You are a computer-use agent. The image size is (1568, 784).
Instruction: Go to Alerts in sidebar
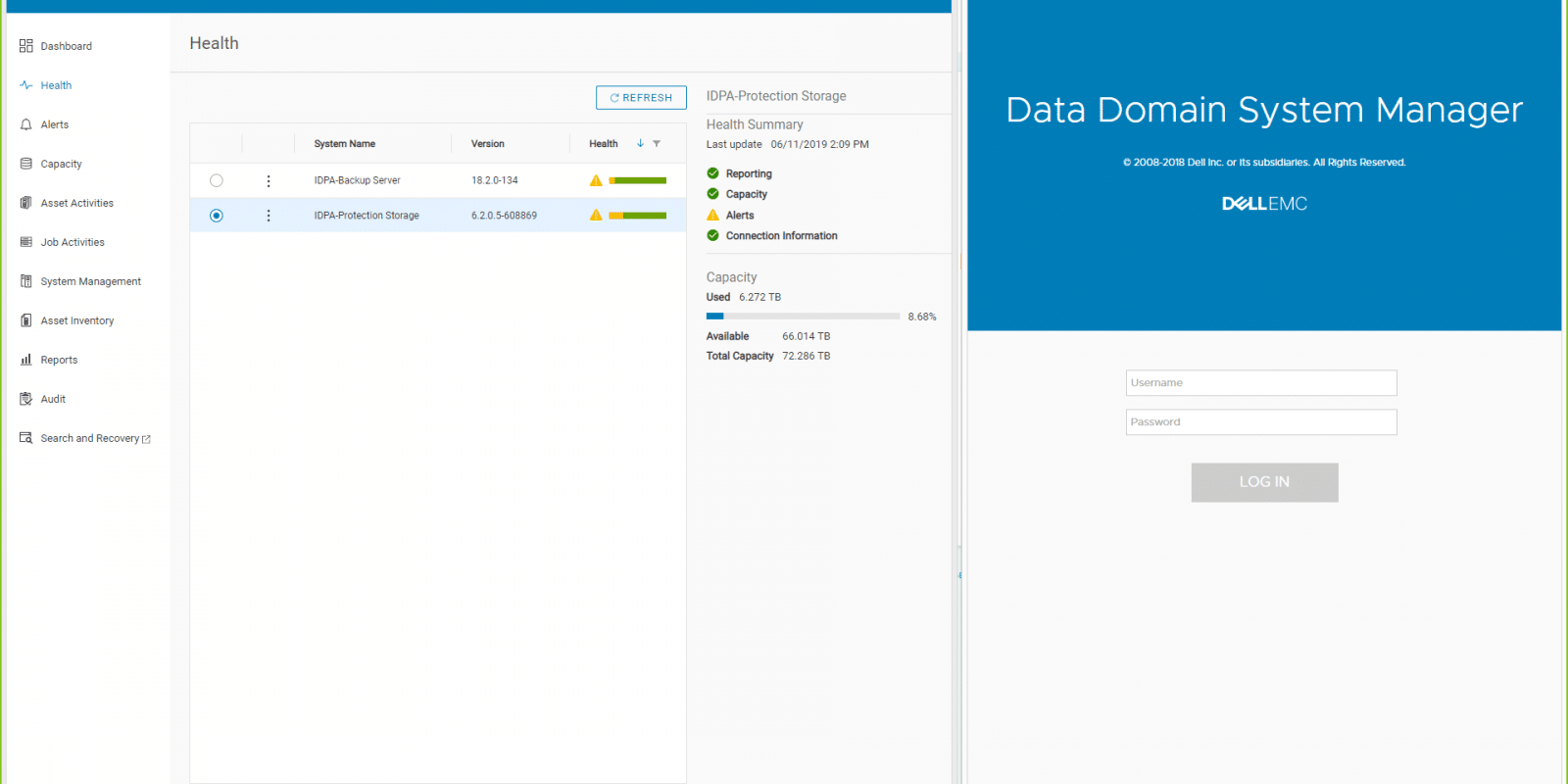pyautogui.click(x=55, y=124)
